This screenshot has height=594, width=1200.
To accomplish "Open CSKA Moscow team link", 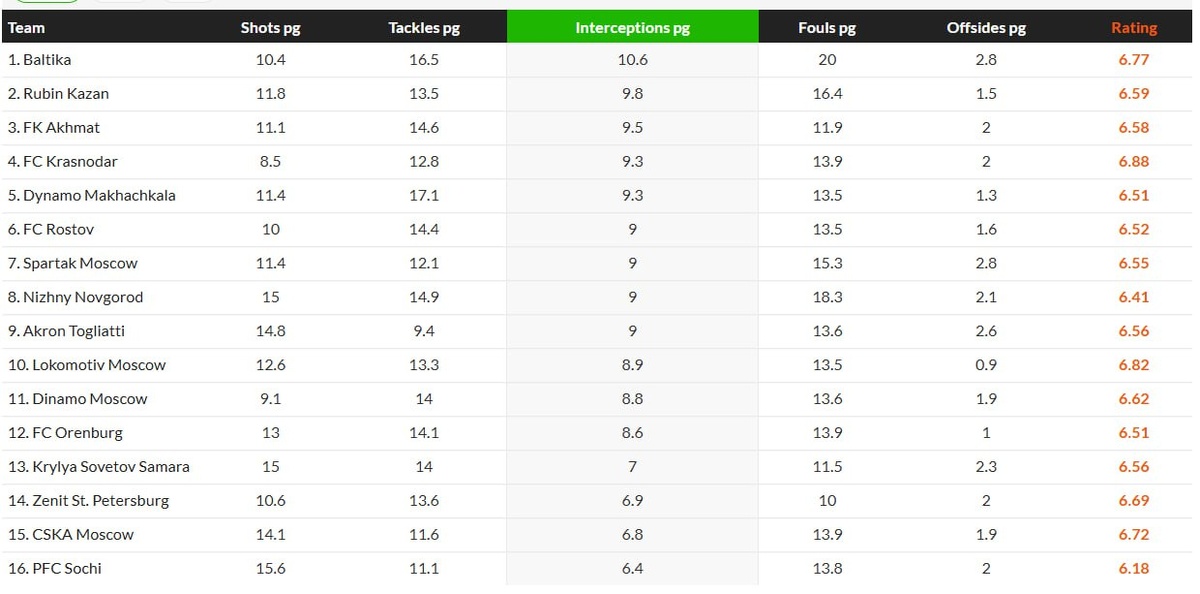I will tap(83, 535).
